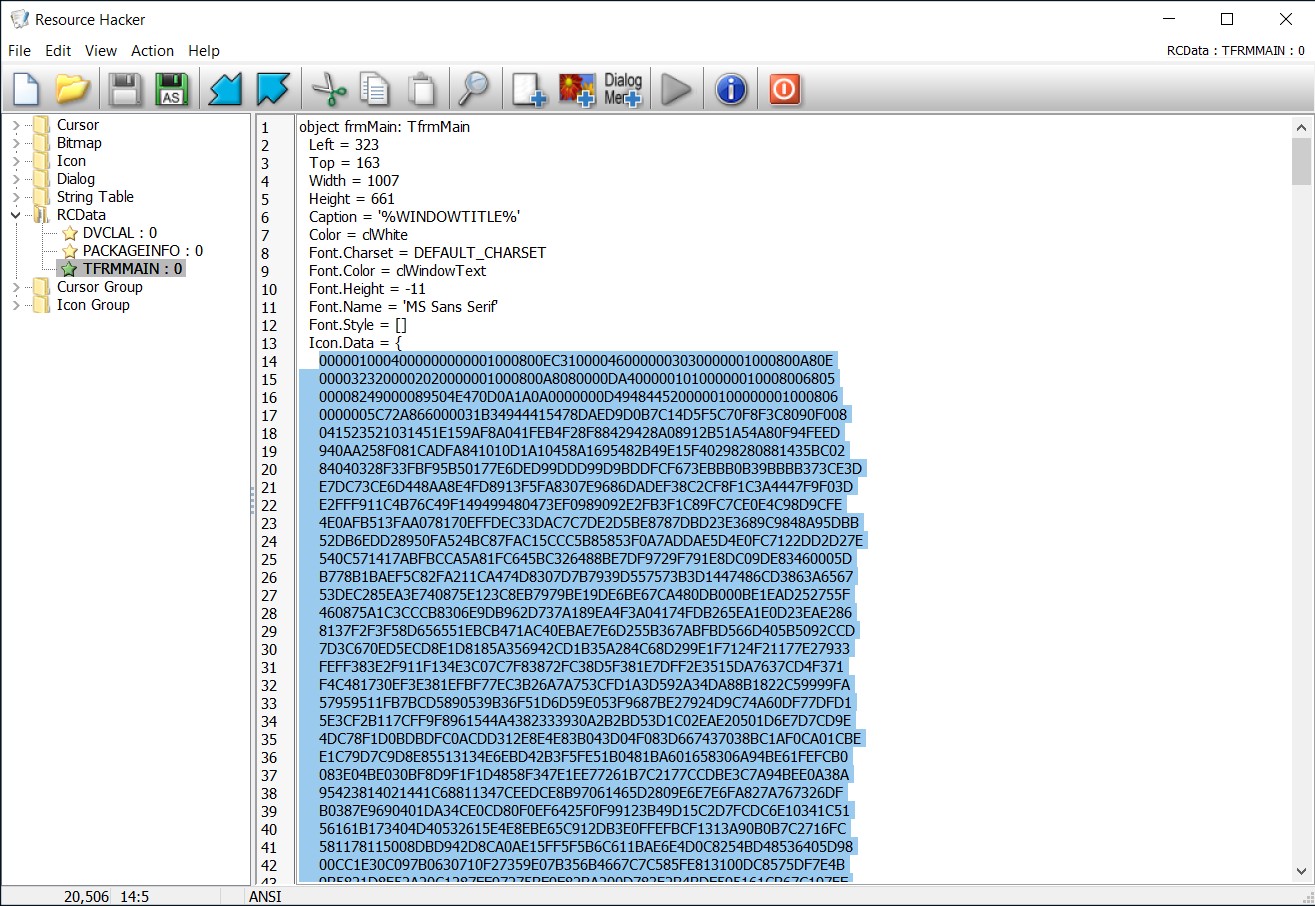Add a new blank resource with the page-plus icon
The width and height of the screenshot is (1315, 906).
(x=529, y=89)
